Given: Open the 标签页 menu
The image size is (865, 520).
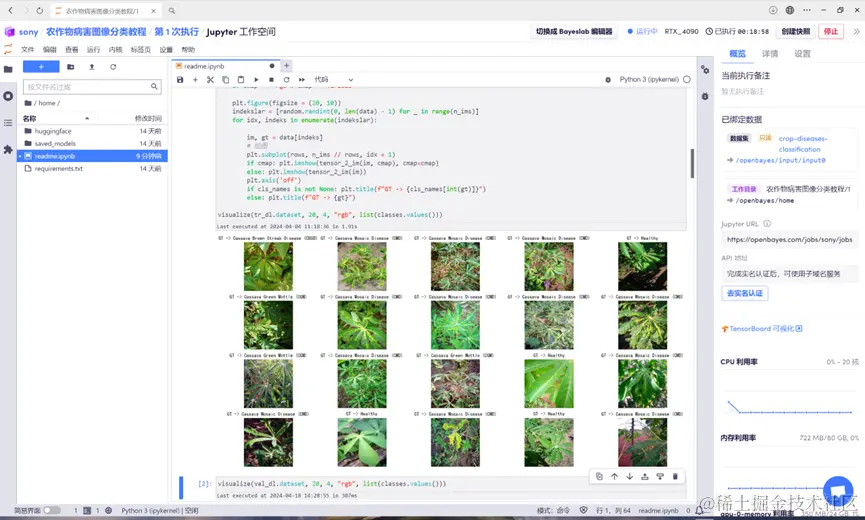Looking at the screenshot, I should [141, 50].
